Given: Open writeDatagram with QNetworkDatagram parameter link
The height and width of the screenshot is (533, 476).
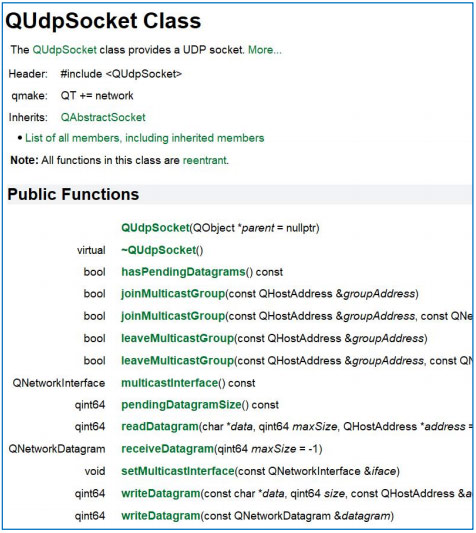Looking at the screenshot, I should 161,516.
